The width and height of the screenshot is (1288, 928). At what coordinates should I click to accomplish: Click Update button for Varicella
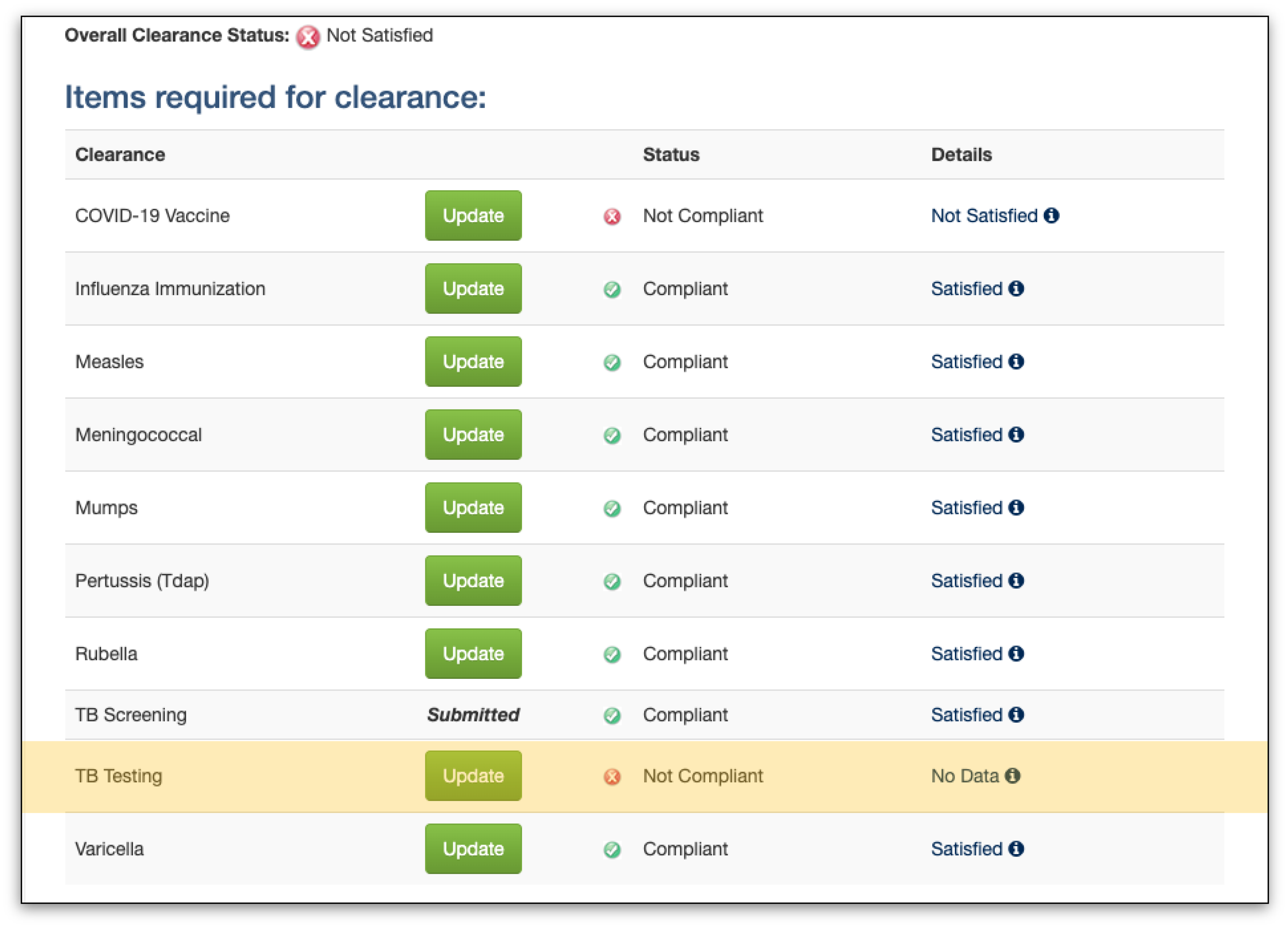point(473,849)
